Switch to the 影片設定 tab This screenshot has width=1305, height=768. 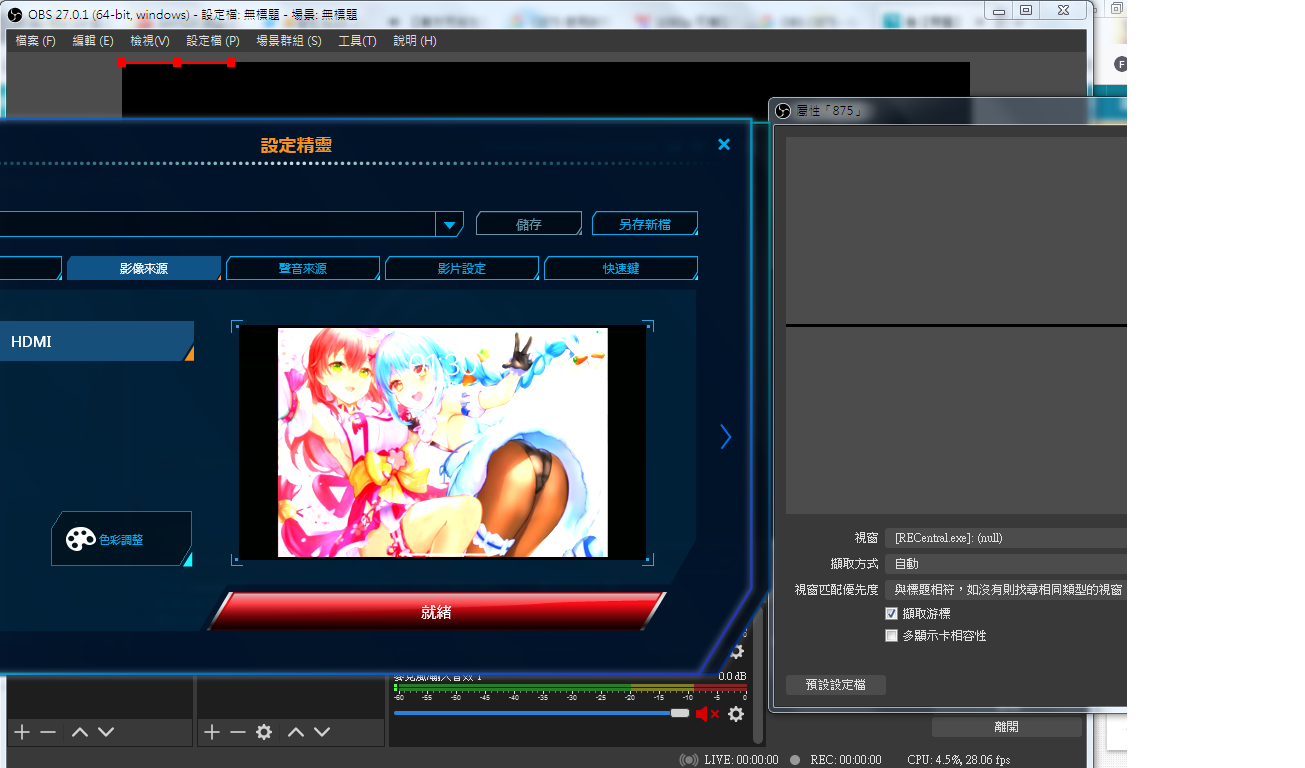(462, 268)
